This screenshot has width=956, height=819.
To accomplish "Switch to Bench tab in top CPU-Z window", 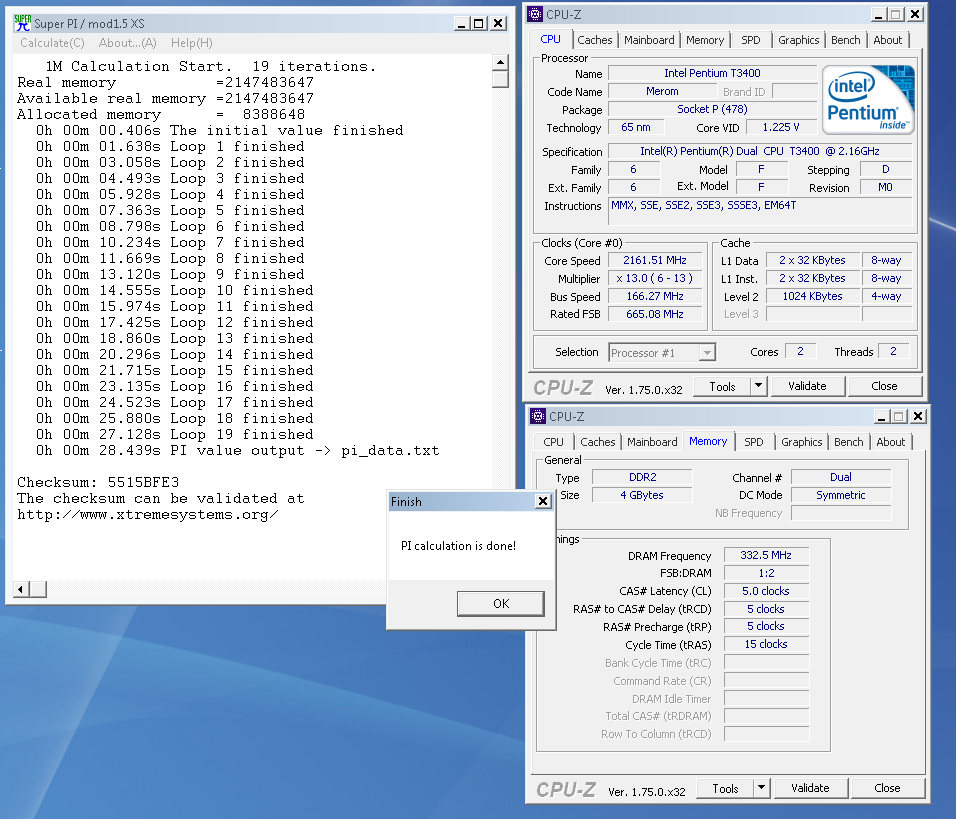I will (846, 40).
